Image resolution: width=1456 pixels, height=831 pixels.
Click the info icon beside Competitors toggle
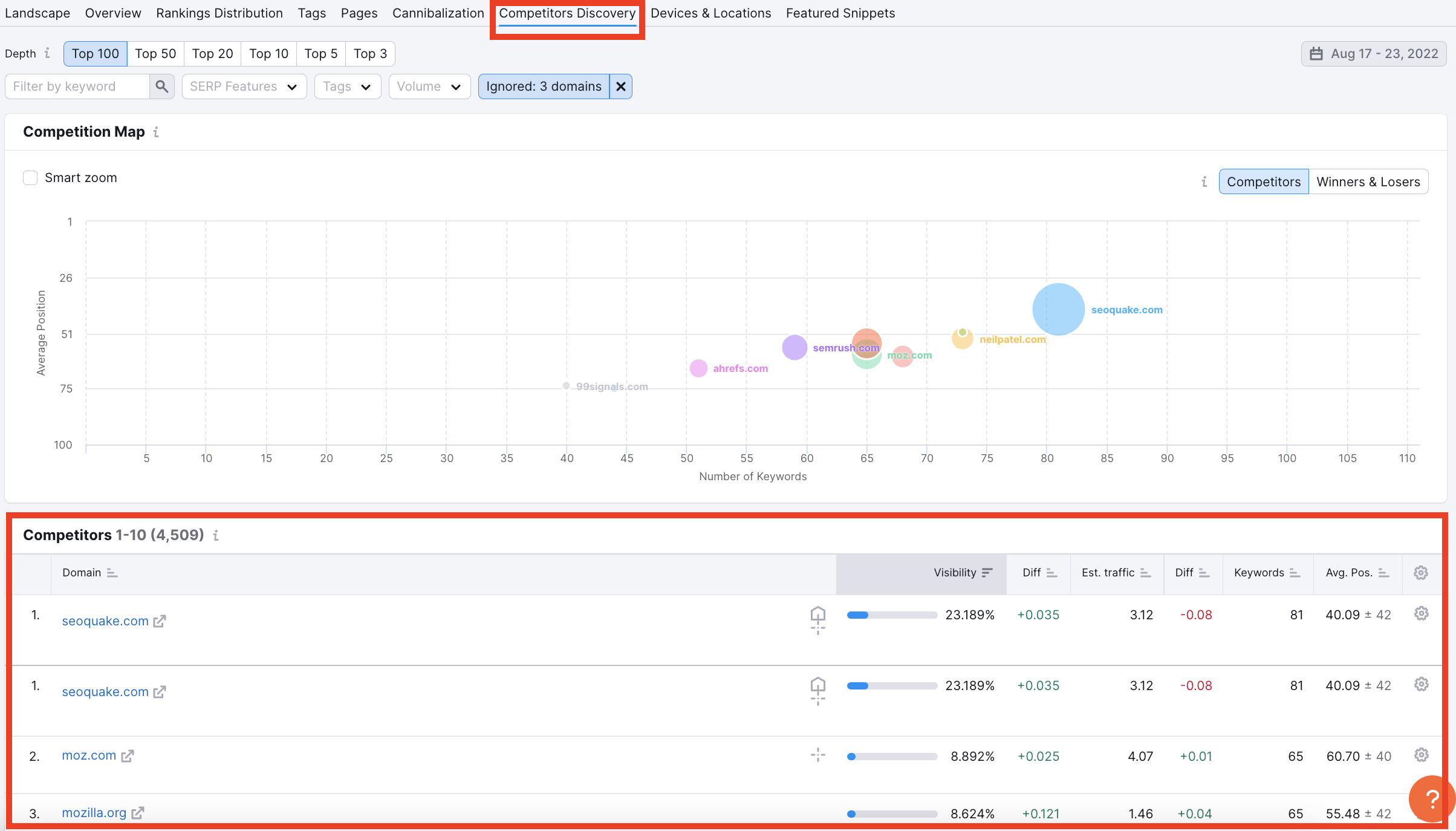pyautogui.click(x=1204, y=182)
